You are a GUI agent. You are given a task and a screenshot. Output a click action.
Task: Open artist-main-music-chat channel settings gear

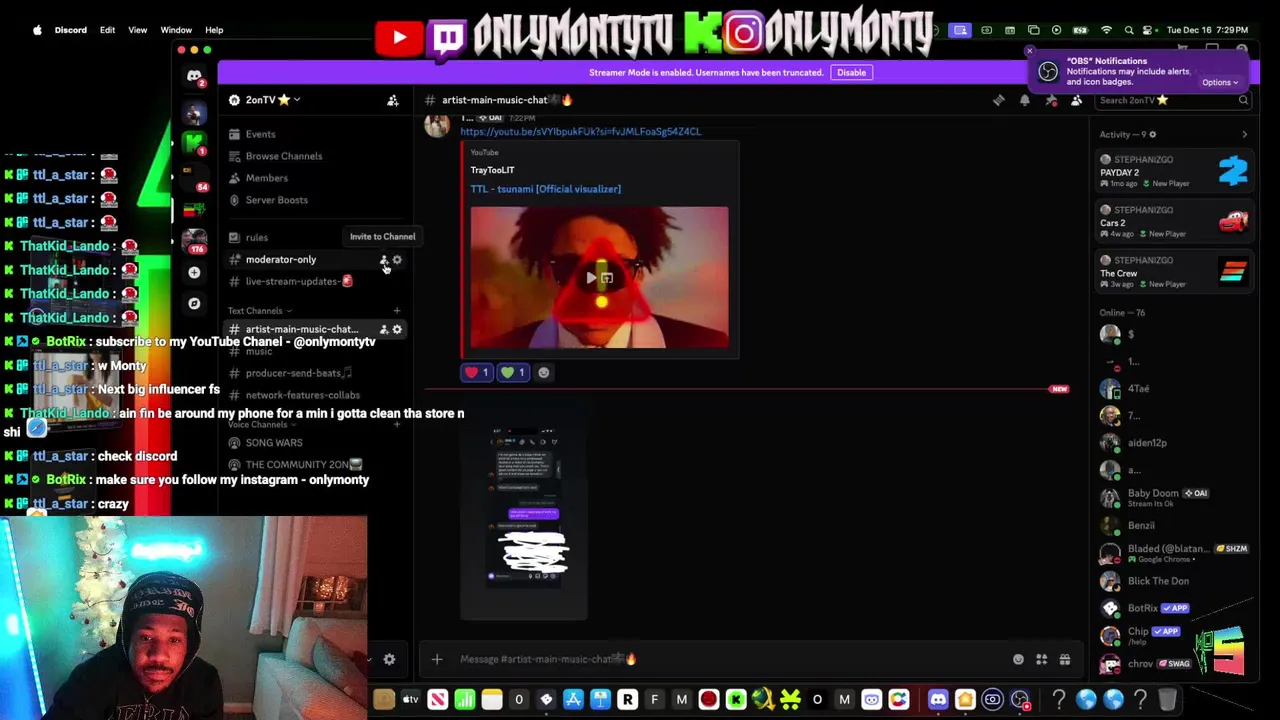coord(397,329)
